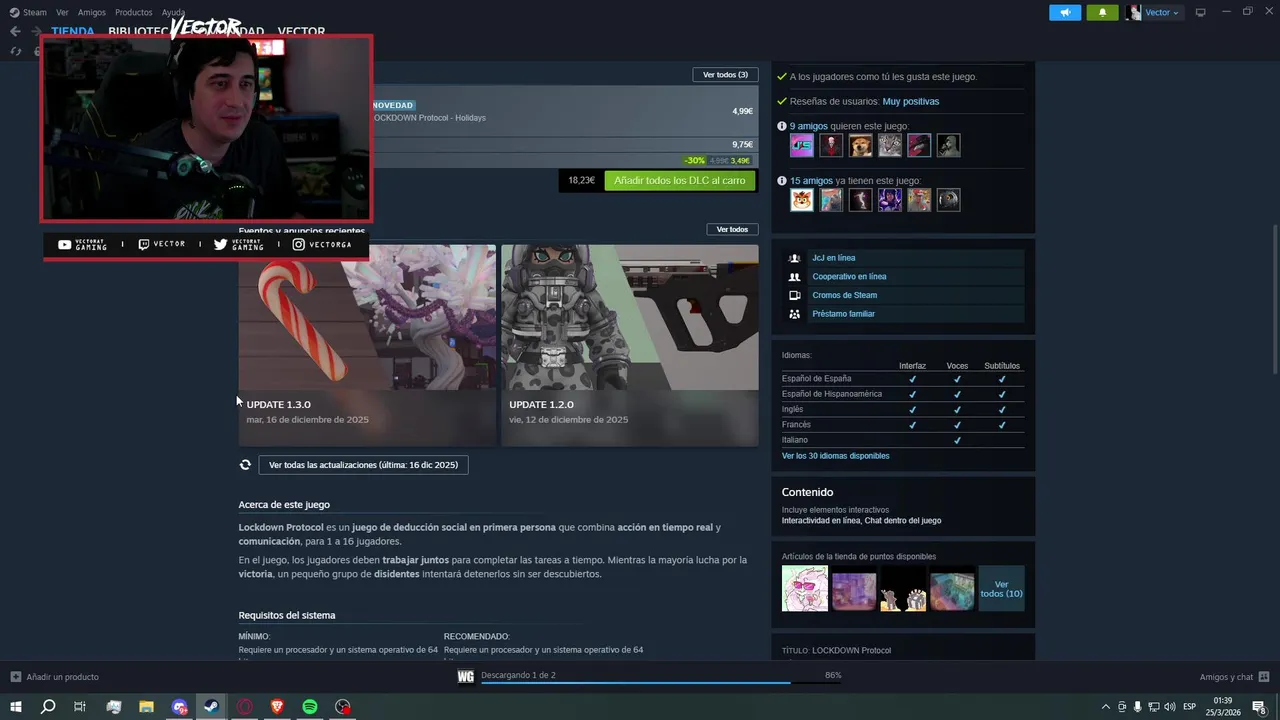Viewport: 1280px width, 720px height.
Task: Open the Muy positivas reviews link
Action: point(910,102)
